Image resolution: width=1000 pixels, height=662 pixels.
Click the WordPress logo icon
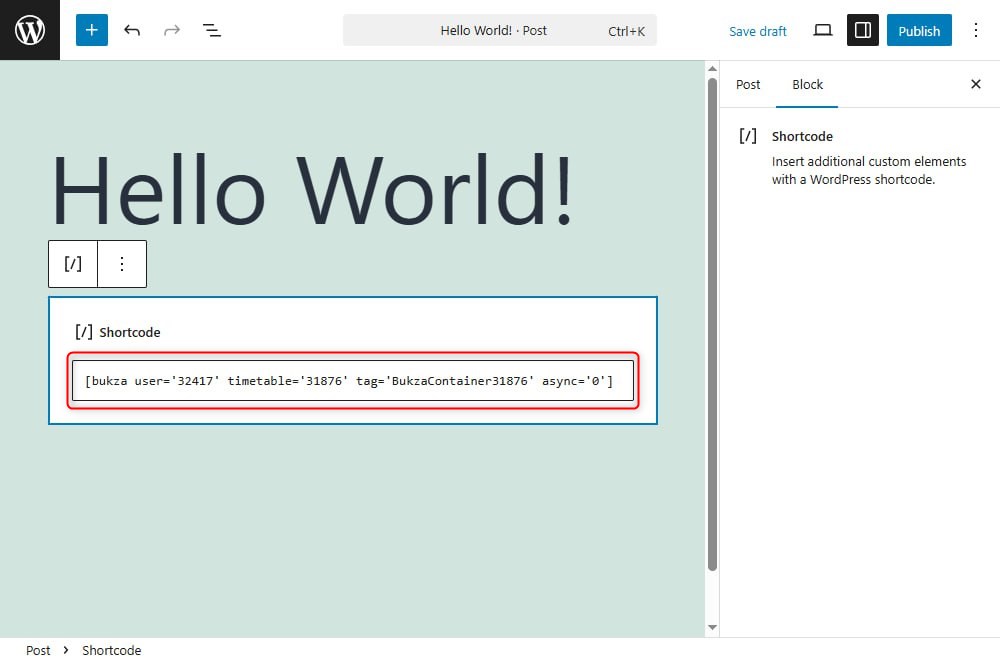pos(30,30)
